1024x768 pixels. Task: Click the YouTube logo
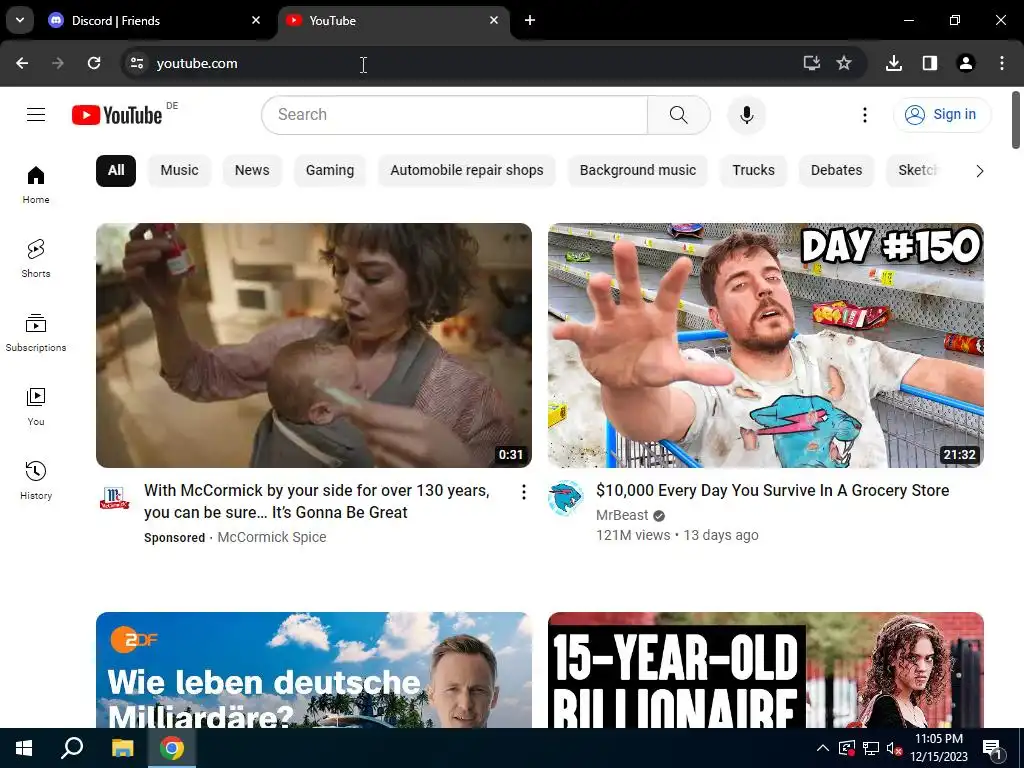tap(117, 115)
